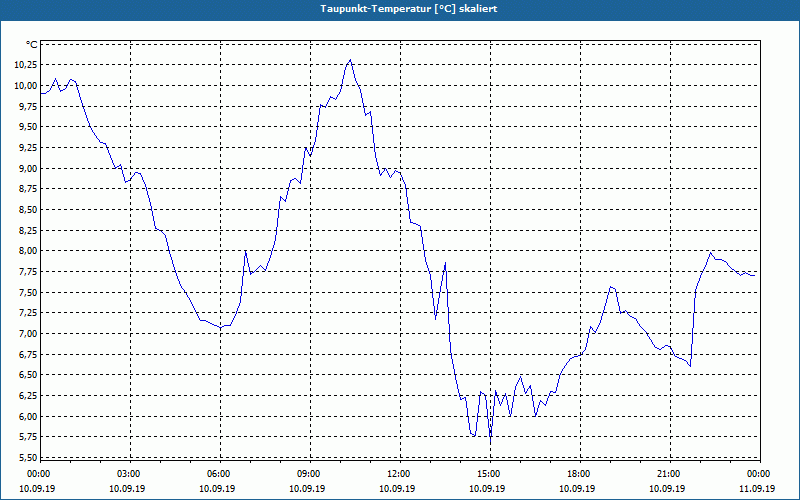The width and height of the screenshot is (800, 500).
Task: Click the 10.09.19 date under 06:00
Action: click(x=217, y=489)
